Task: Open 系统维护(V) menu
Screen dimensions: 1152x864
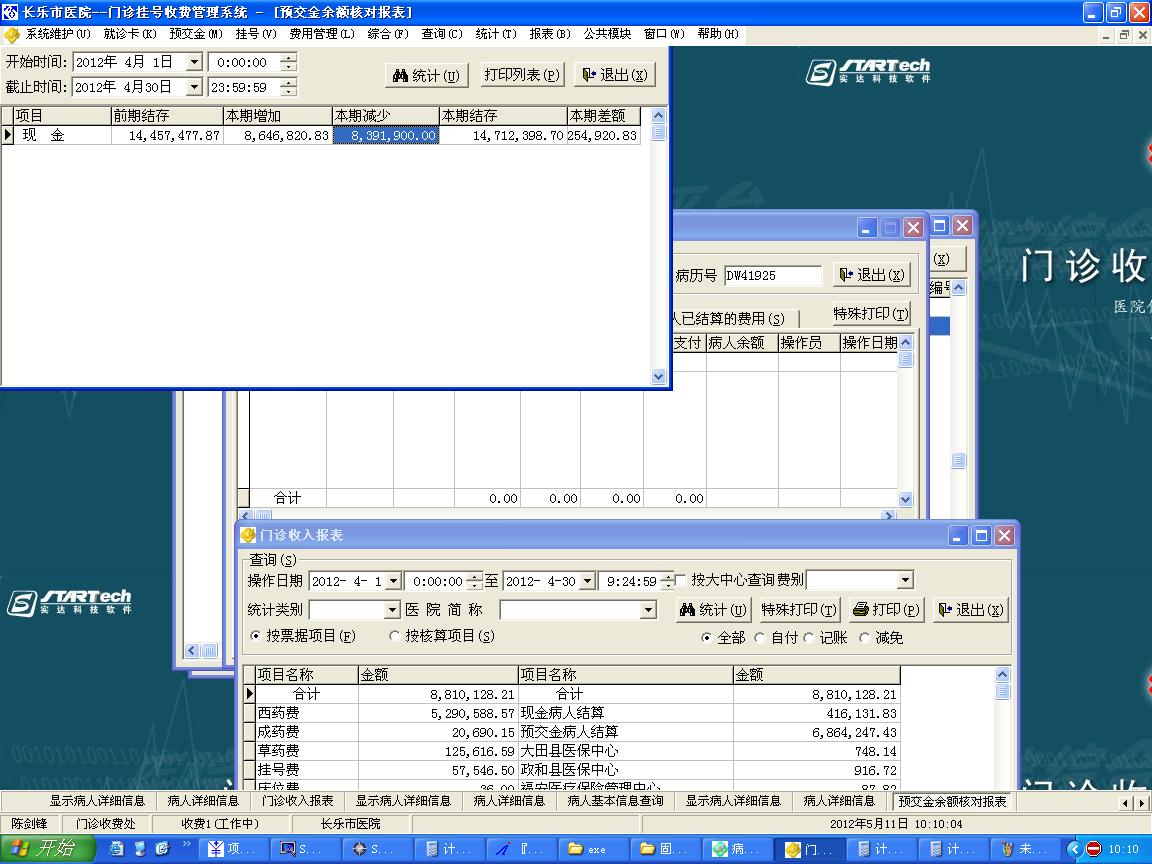Action: pos(57,34)
